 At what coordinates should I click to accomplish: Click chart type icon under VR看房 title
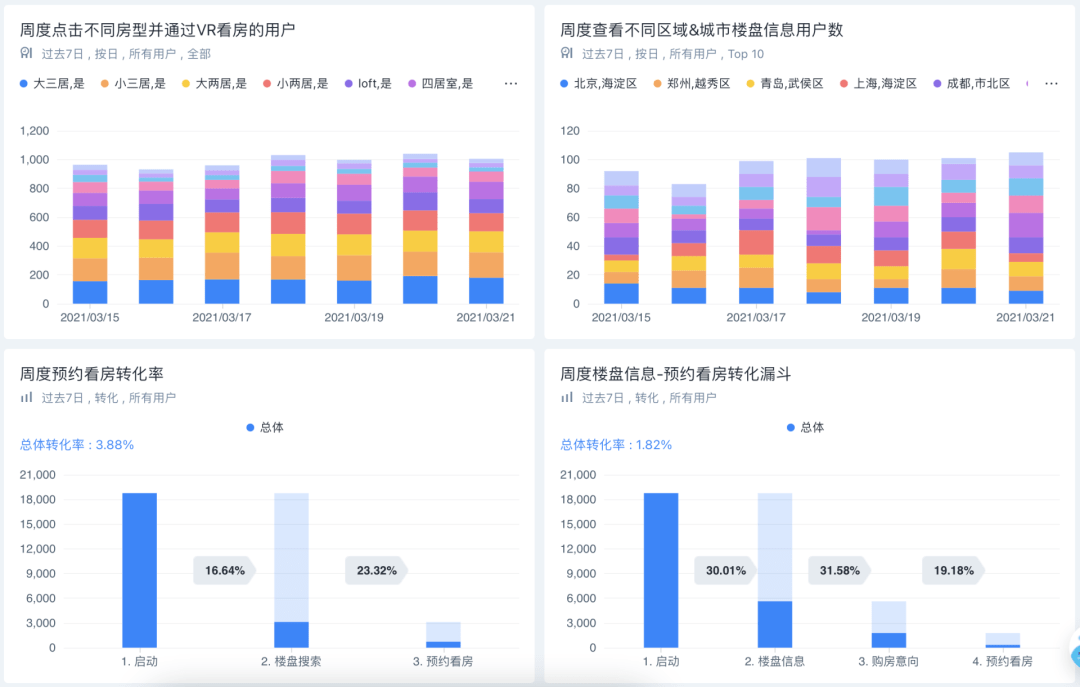26,53
